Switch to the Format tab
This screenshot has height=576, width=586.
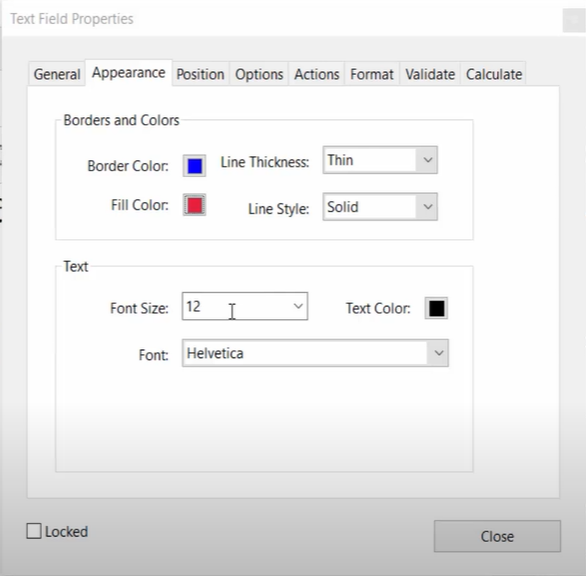pyautogui.click(x=372, y=74)
